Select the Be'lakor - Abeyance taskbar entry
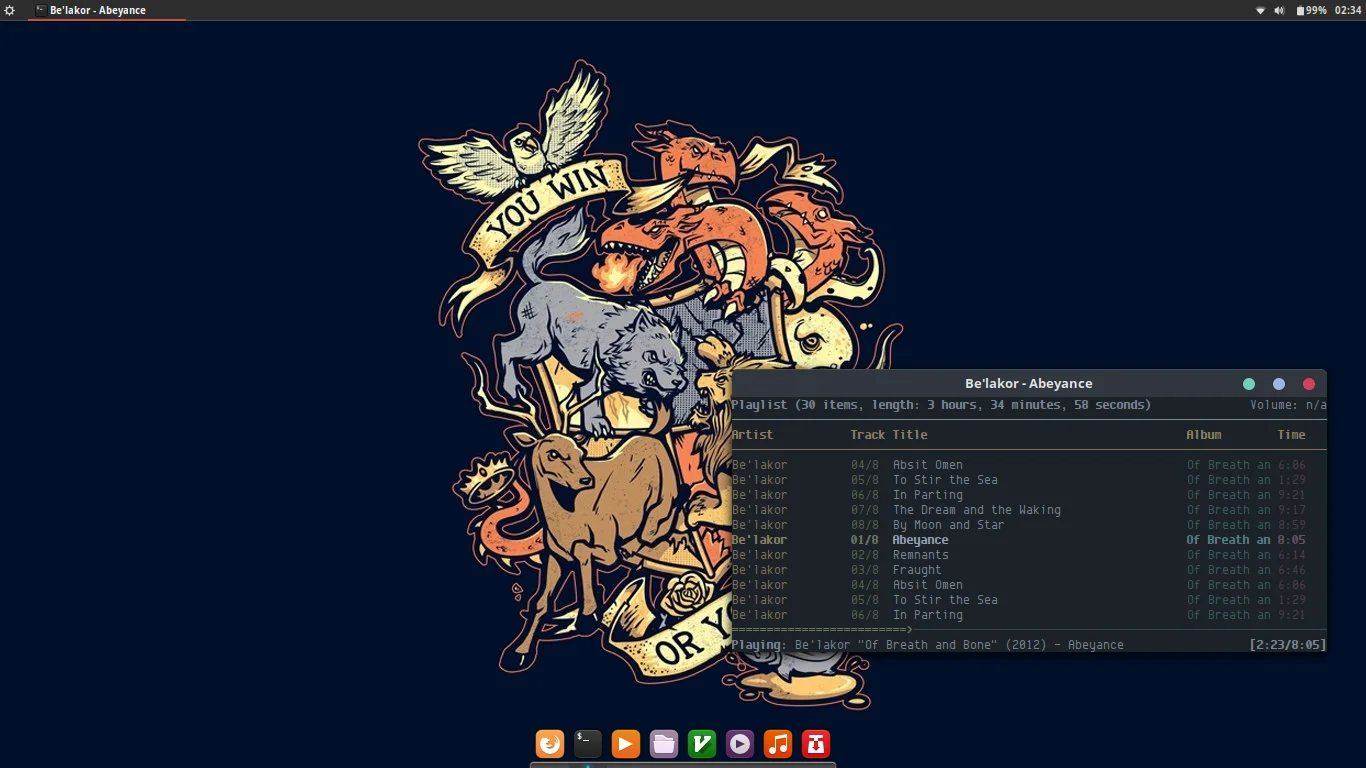Viewport: 1366px width, 768px height. pyautogui.click(x=107, y=10)
